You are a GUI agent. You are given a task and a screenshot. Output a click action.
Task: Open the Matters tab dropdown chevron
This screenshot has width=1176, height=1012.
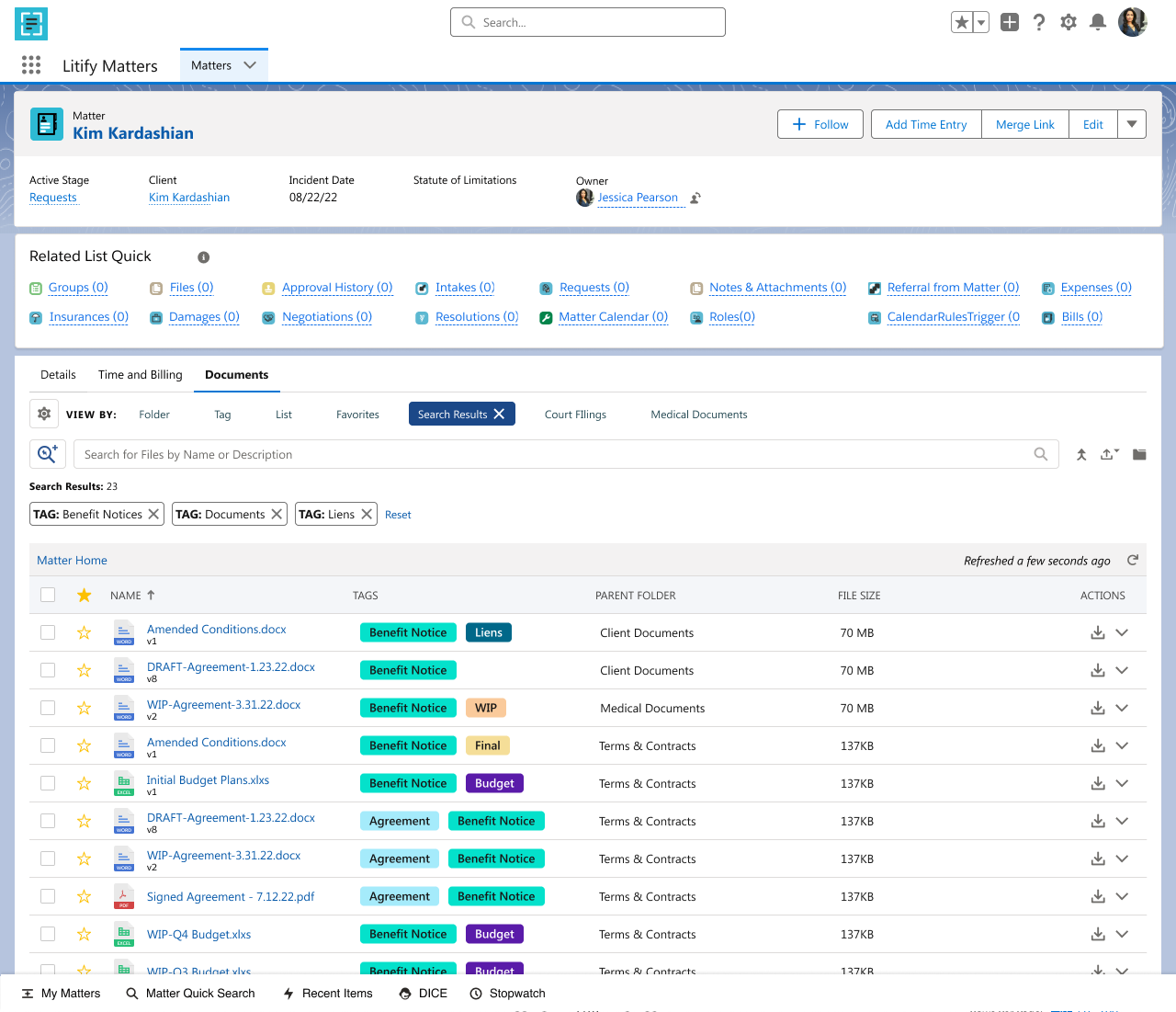[x=250, y=65]
